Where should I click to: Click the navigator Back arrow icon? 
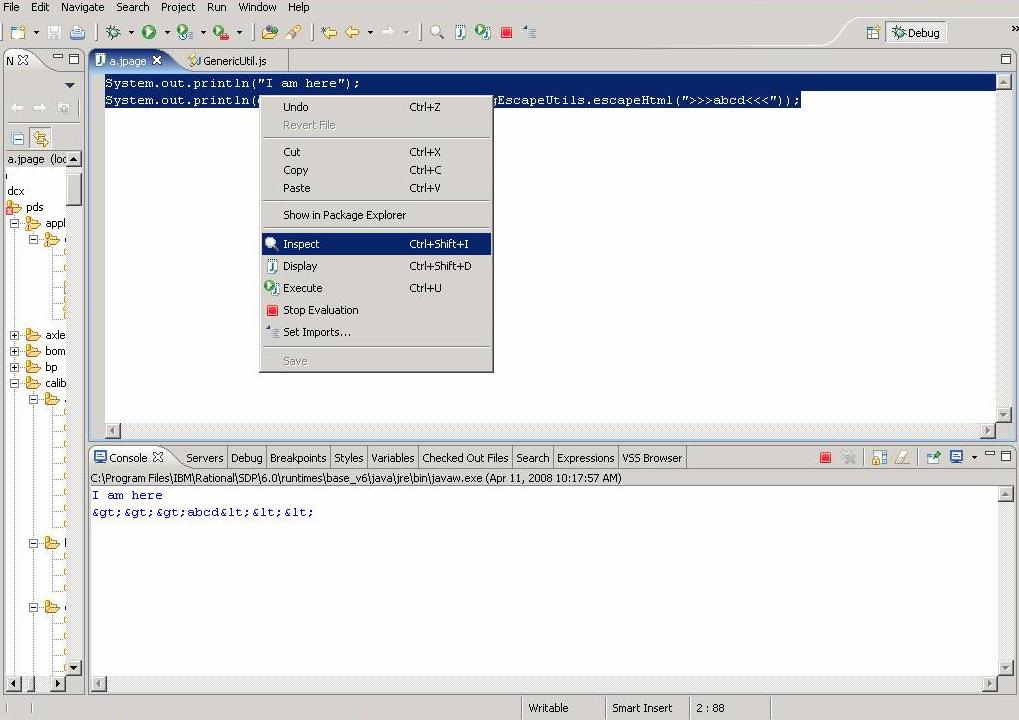[18, 107]
